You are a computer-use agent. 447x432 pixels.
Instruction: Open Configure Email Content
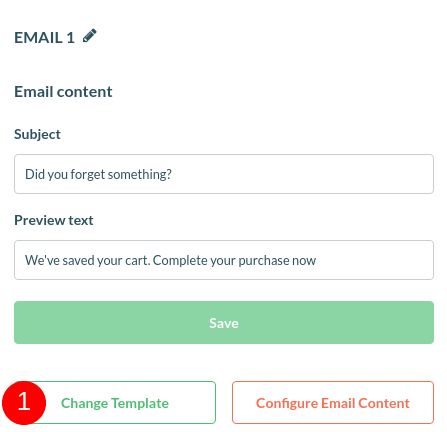click(x=333, y=403)
